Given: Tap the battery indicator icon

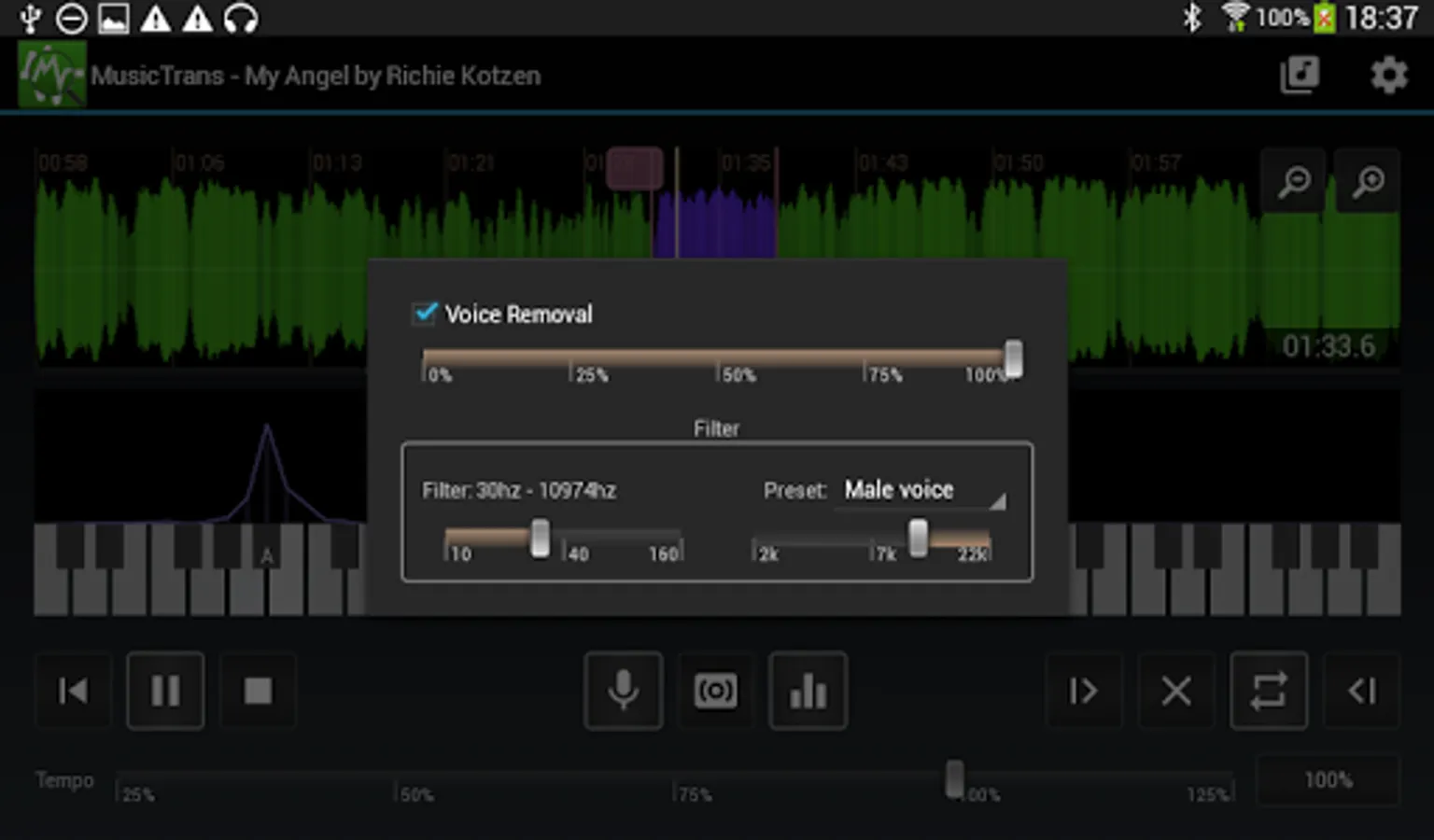Looking at the screenshot, I should point(1324,18).
